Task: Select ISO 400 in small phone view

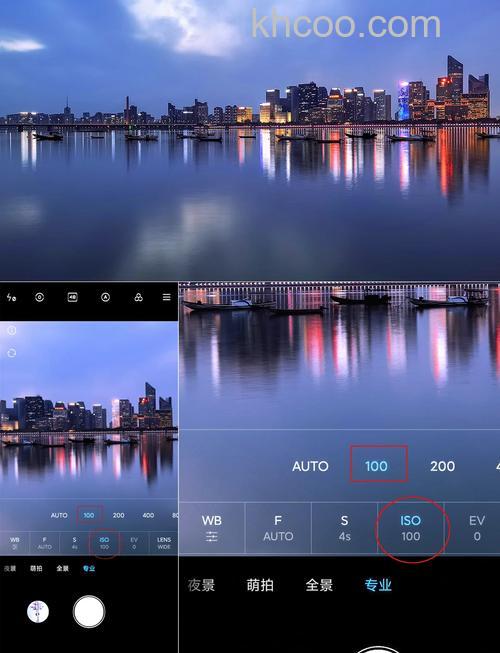Action: coord(148,515)
